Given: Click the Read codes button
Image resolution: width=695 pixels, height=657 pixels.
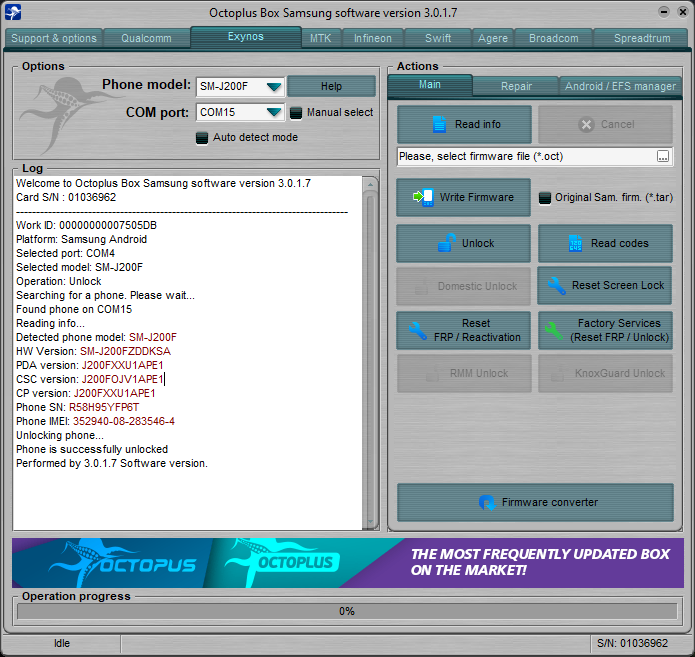Looking at the screenshot, I should [x=605, y=243].
